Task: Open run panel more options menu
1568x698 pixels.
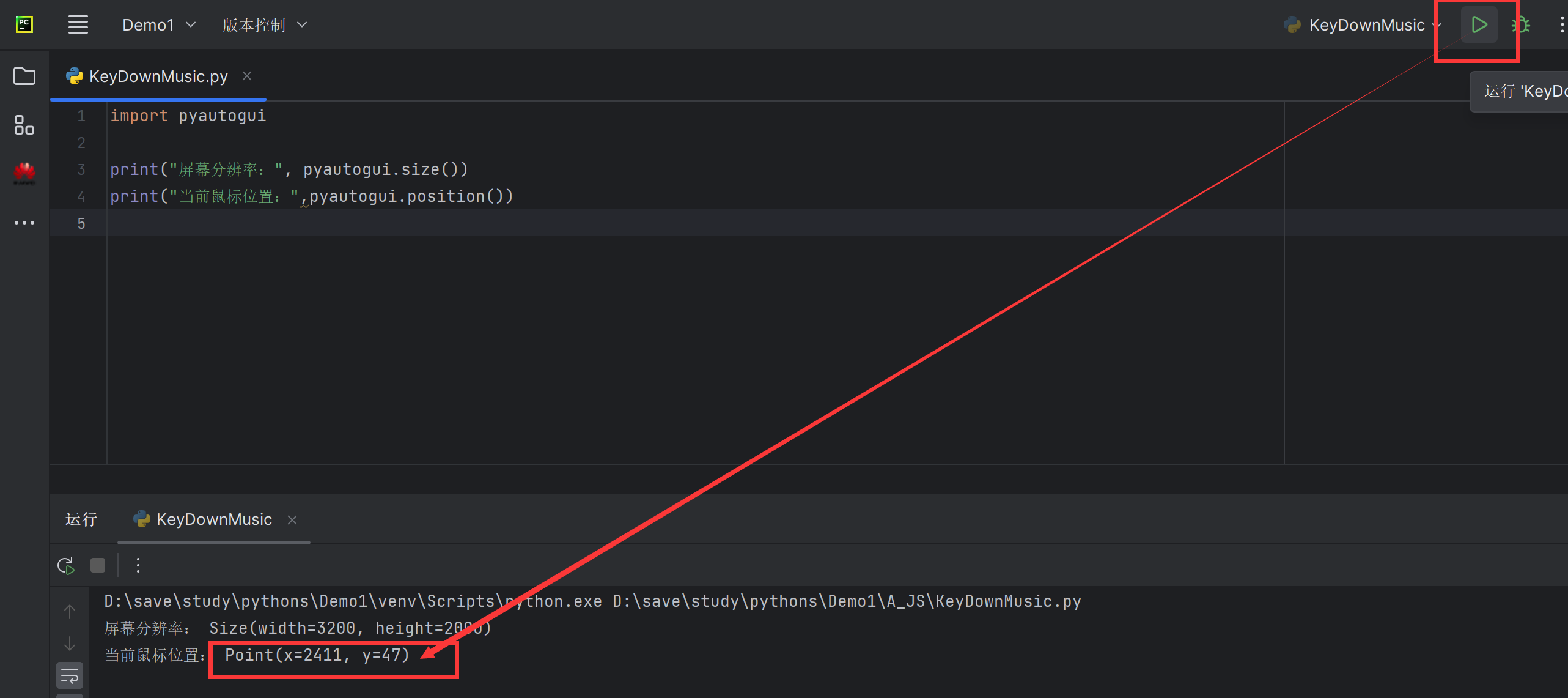Action: [138, 565]
